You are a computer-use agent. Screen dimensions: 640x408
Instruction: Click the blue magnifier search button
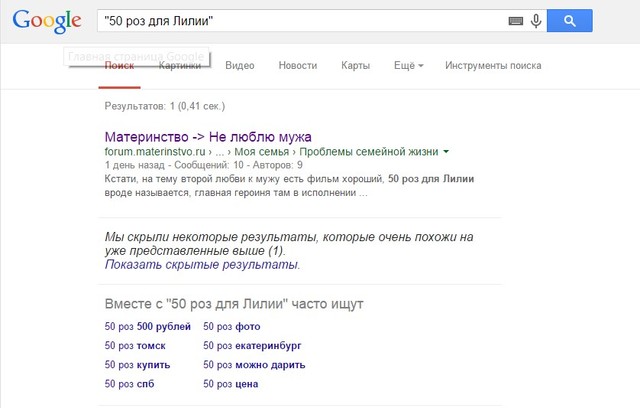569,20
